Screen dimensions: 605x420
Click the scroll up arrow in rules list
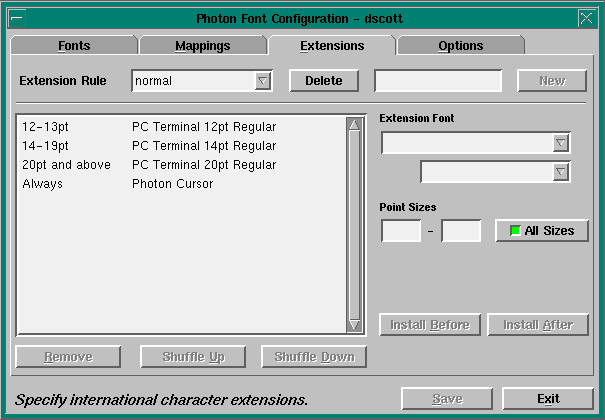[x=354, y=125]
